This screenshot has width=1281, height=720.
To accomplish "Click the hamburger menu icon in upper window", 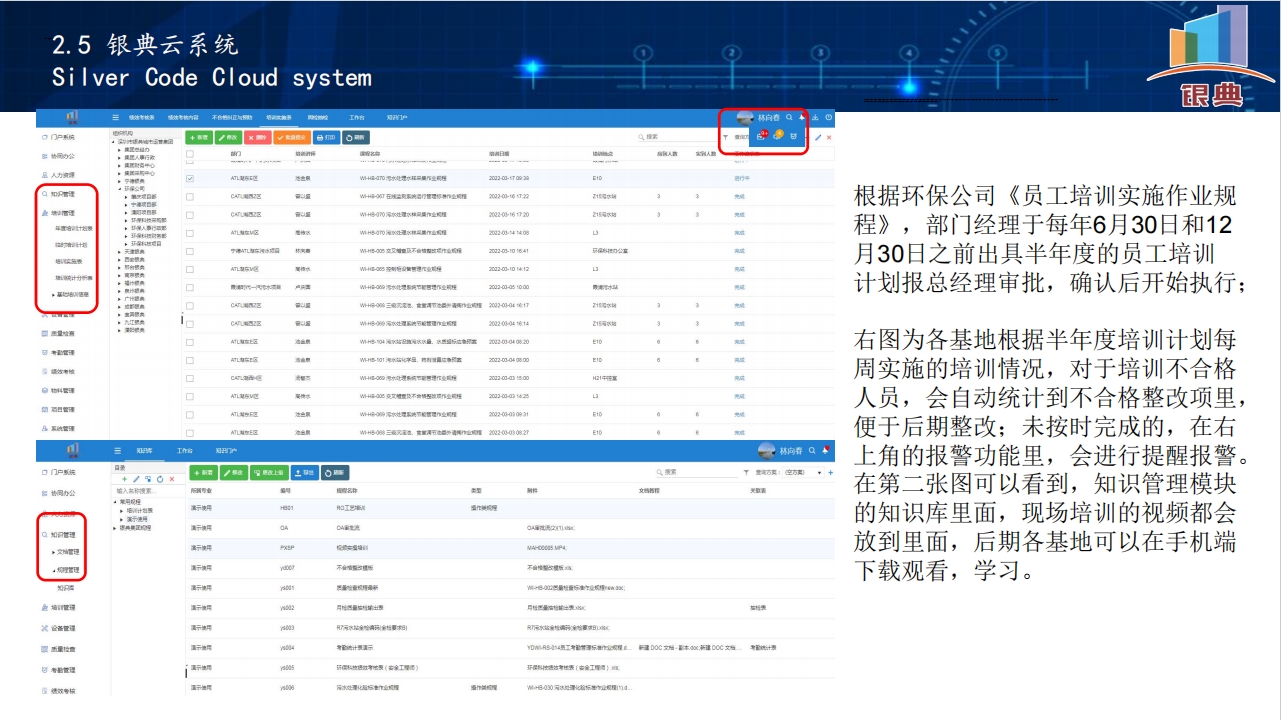I will coord(116,118).
